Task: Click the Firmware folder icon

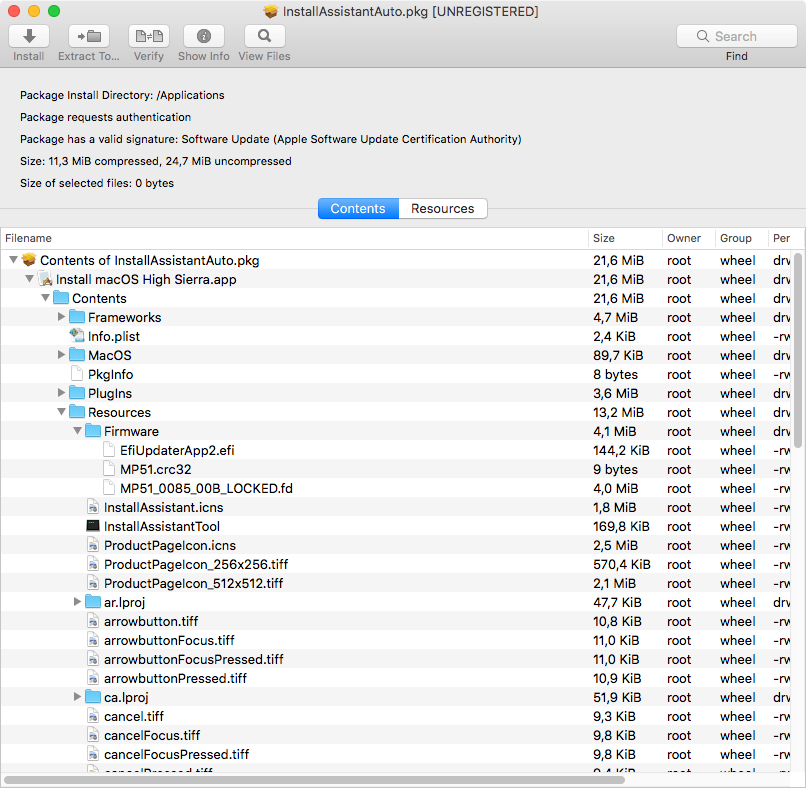Action: coord(93,431)
